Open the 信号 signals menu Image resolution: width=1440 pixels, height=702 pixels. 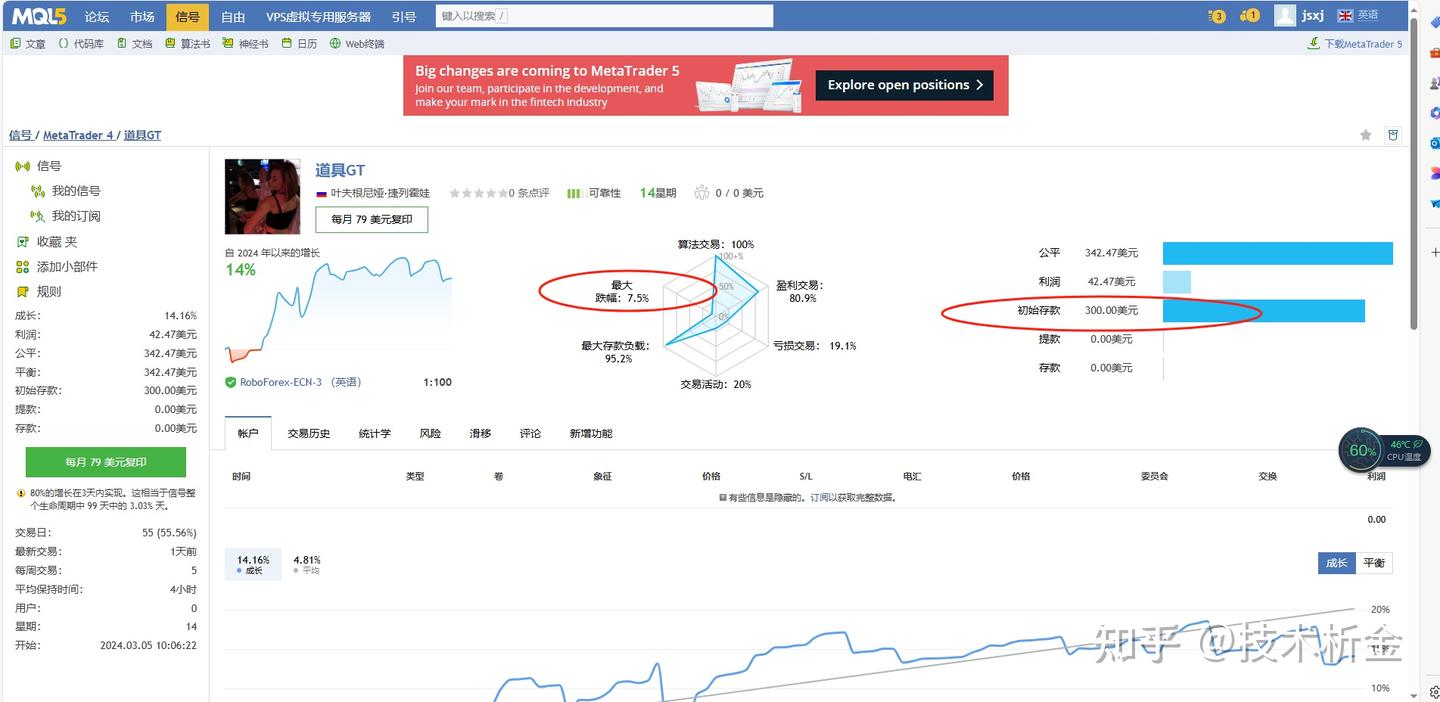click(187, 17)
